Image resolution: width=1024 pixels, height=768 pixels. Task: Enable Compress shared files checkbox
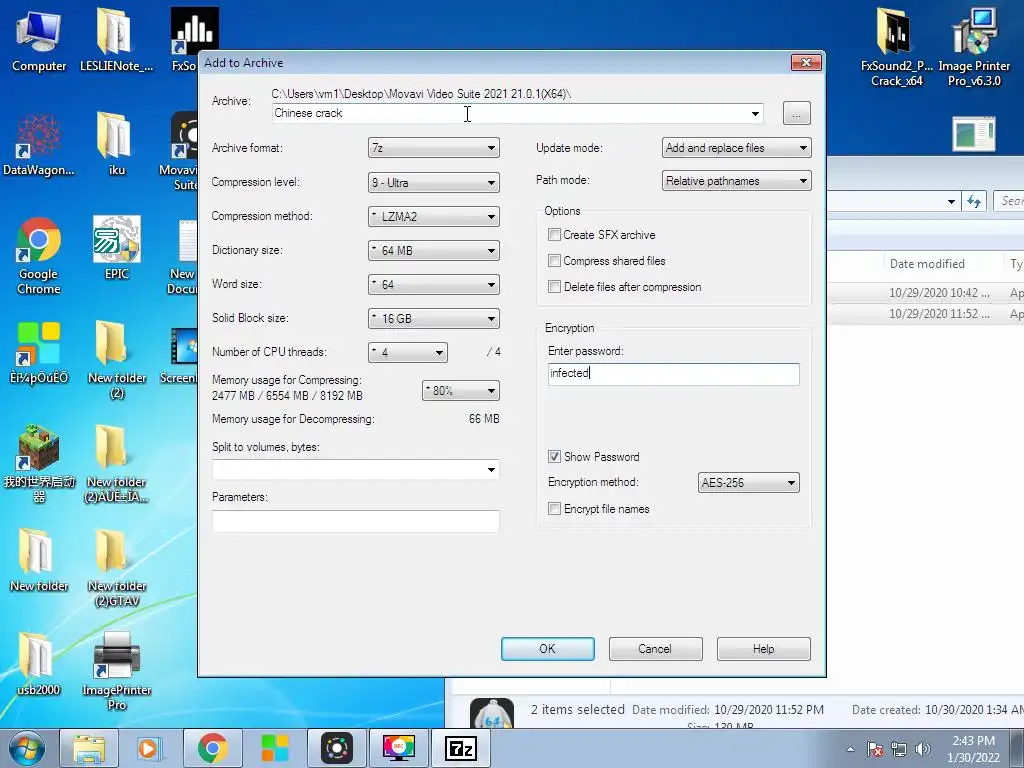click(554, 261)
